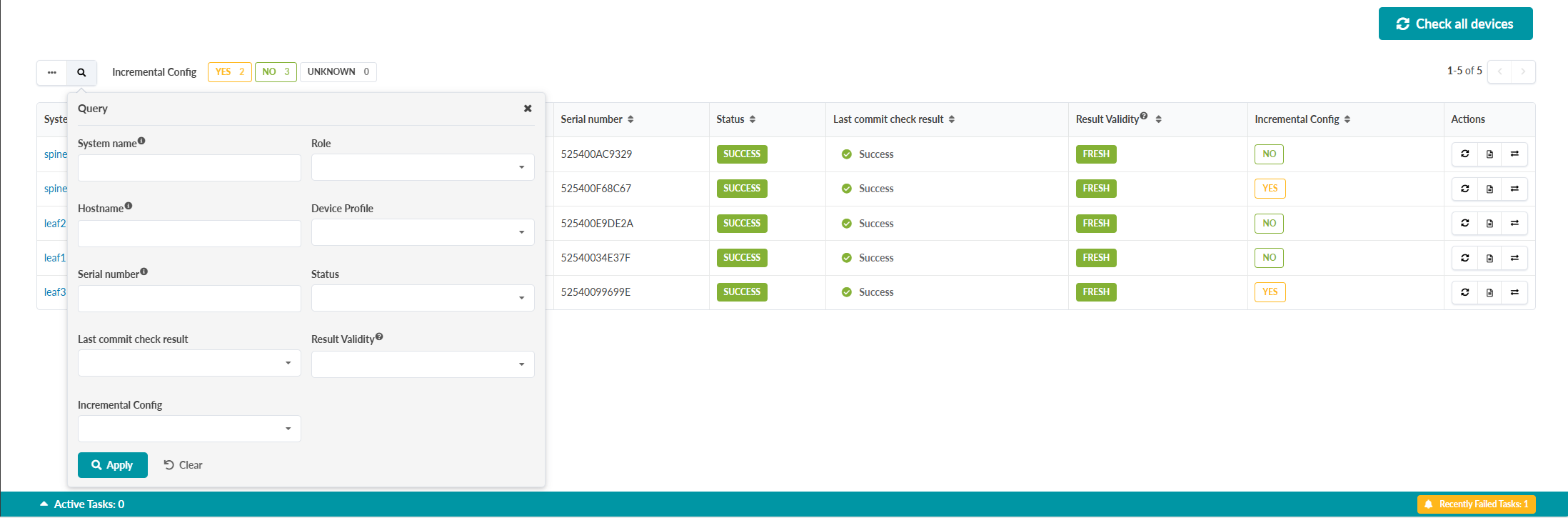This screenshot has width=1568, height=518.
Task: Open the Role dropdown
Action: (423, 167)
